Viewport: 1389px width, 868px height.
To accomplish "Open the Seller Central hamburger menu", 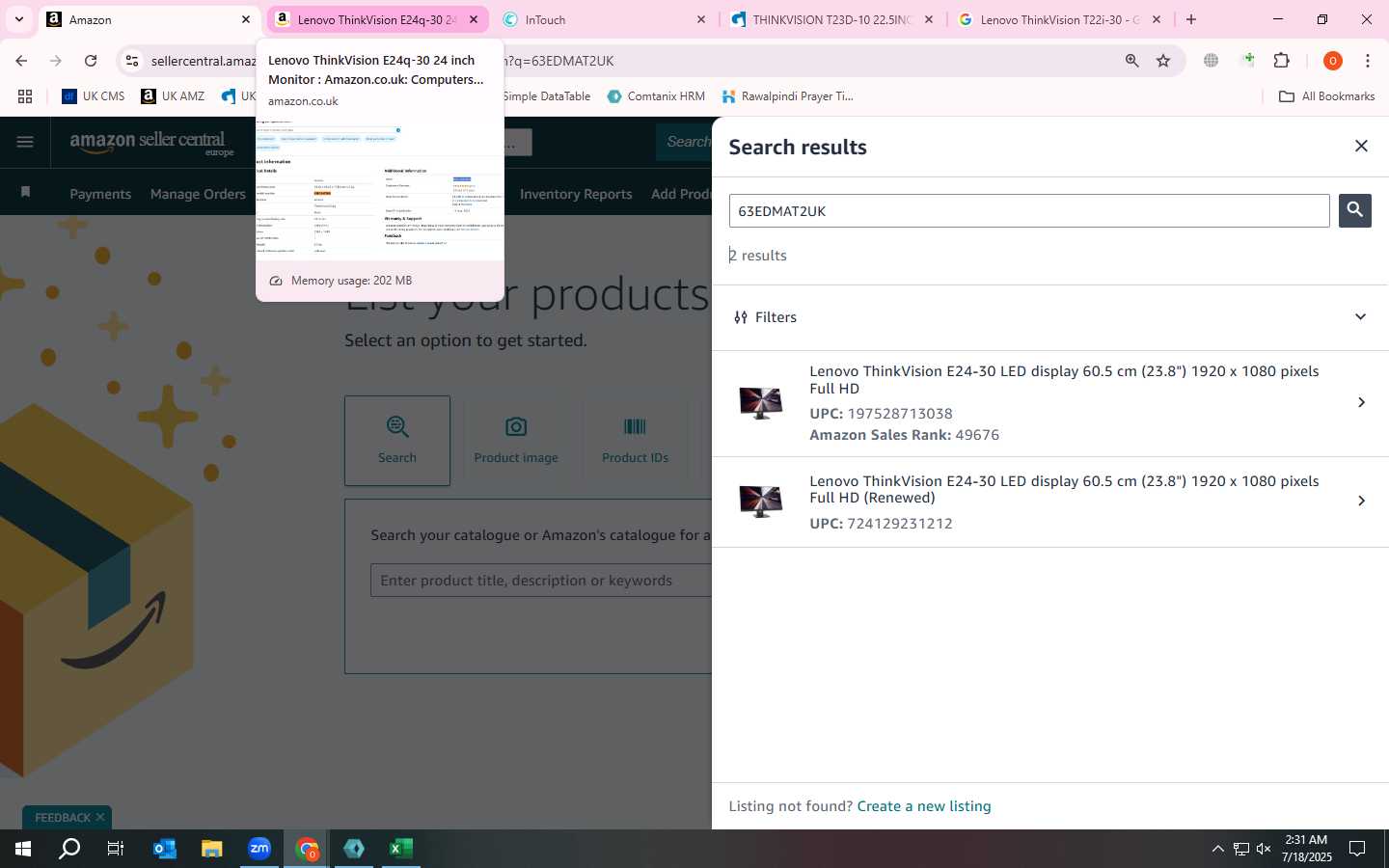I will pyautogui.click(x=25, y=142).
